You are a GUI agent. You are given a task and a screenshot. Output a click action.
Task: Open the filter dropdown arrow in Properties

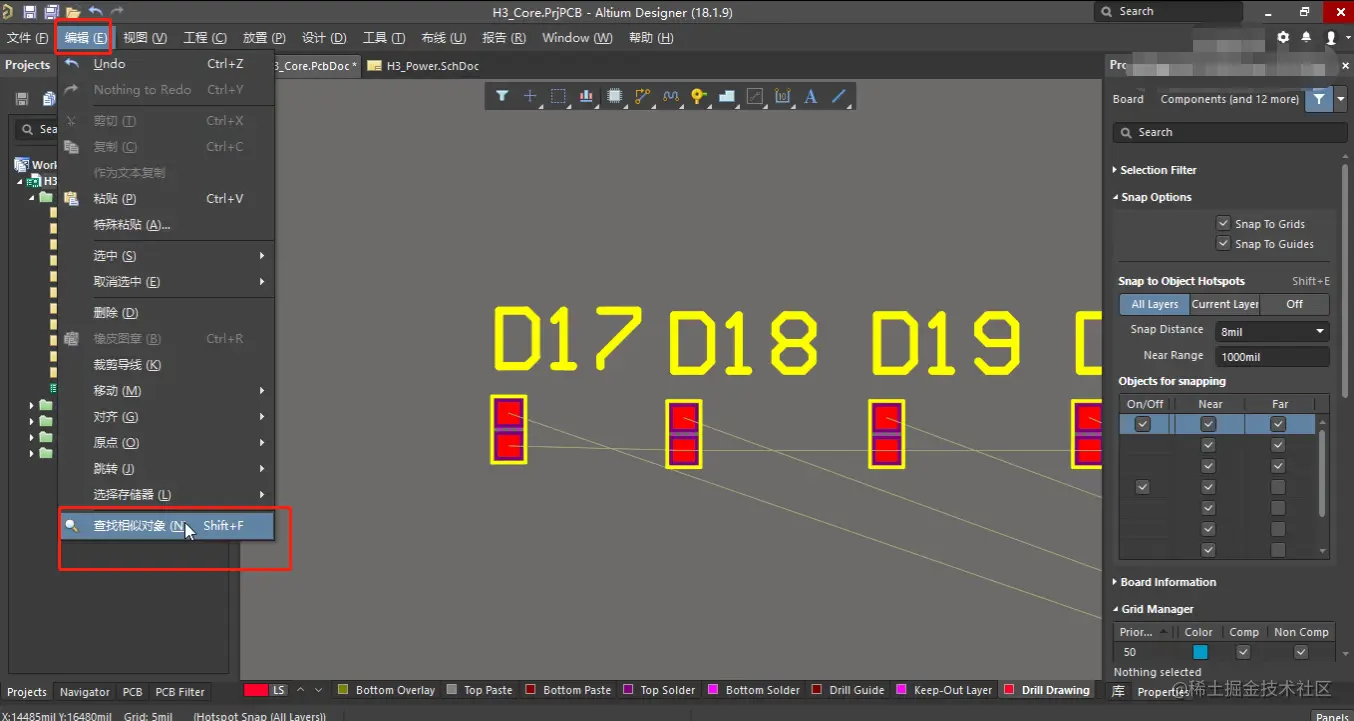point(1340,99)
